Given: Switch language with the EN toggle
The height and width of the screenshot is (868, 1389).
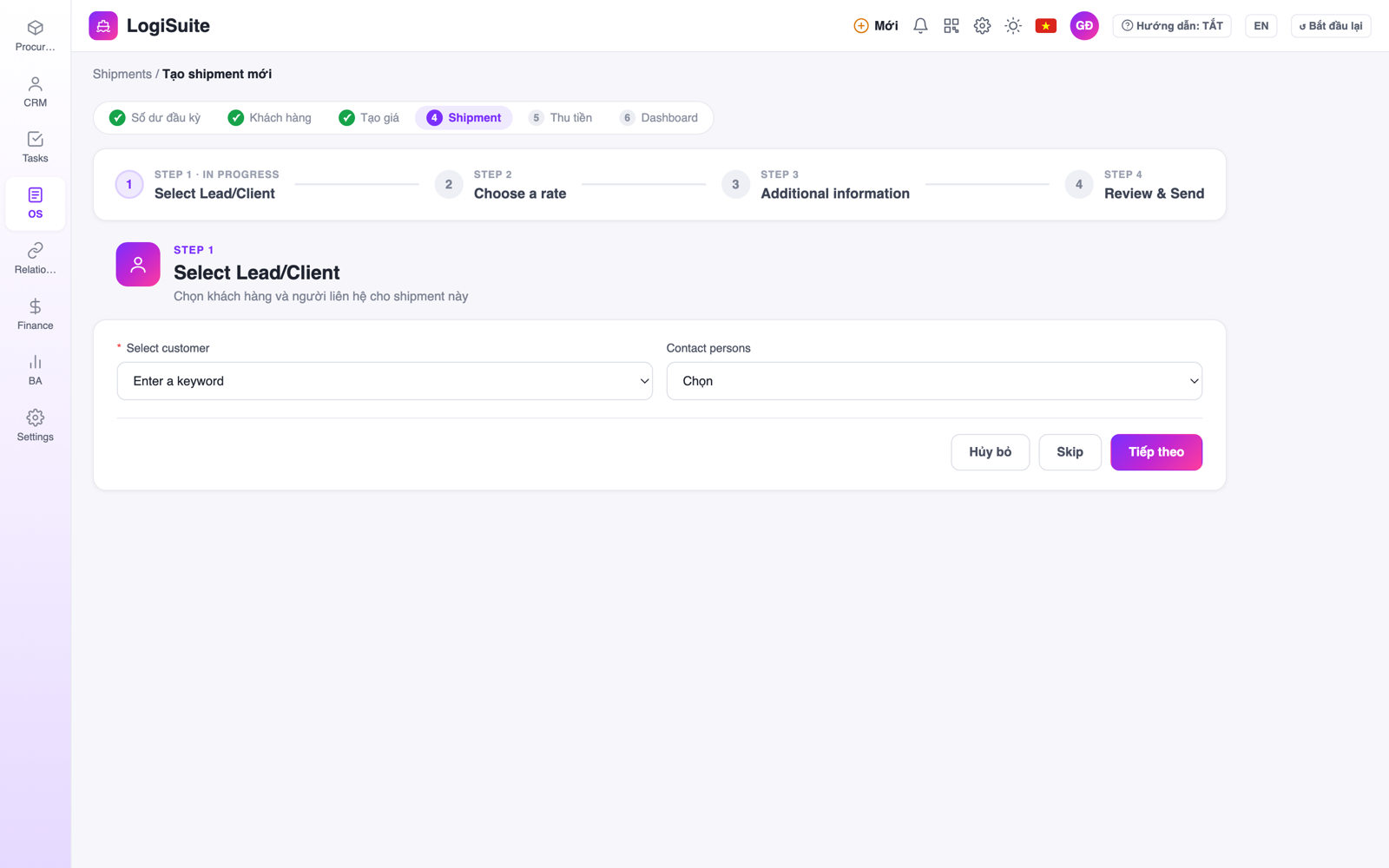Looking at the screenshot, I should coord(1261,26).
